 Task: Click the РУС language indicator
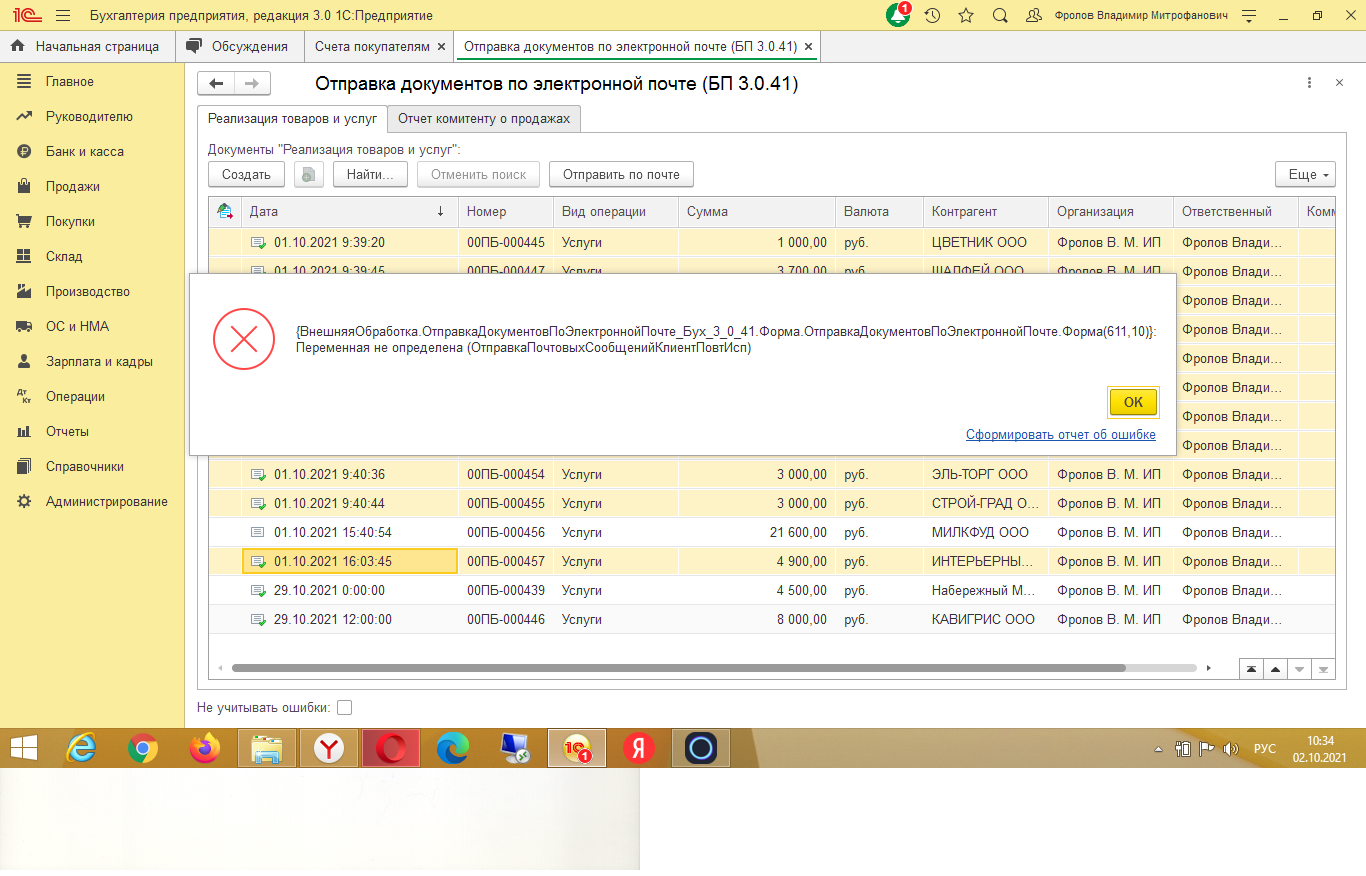tap(1265, 749)
